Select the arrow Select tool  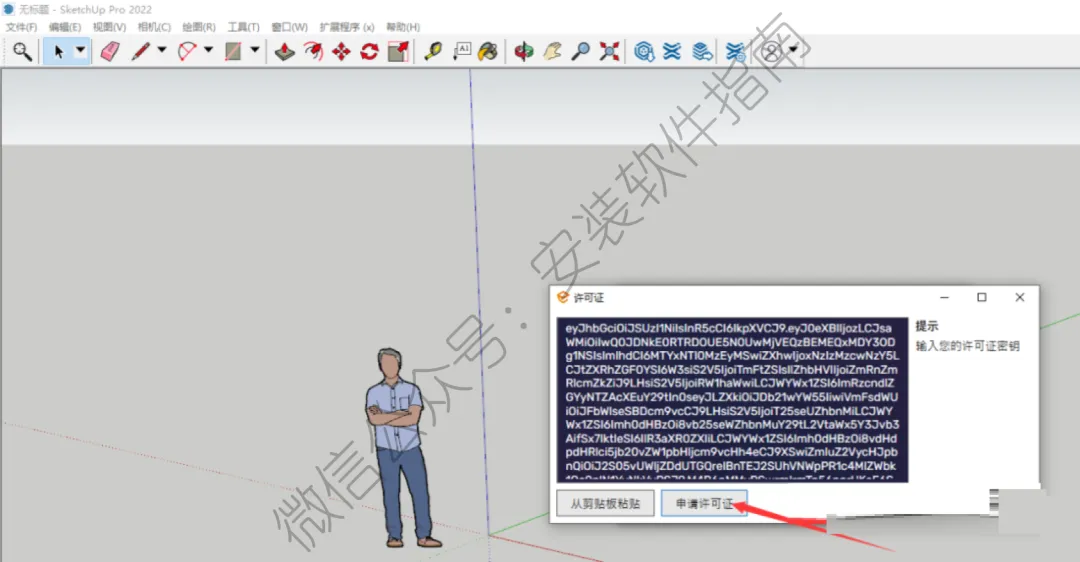click(x=59, y=52)
